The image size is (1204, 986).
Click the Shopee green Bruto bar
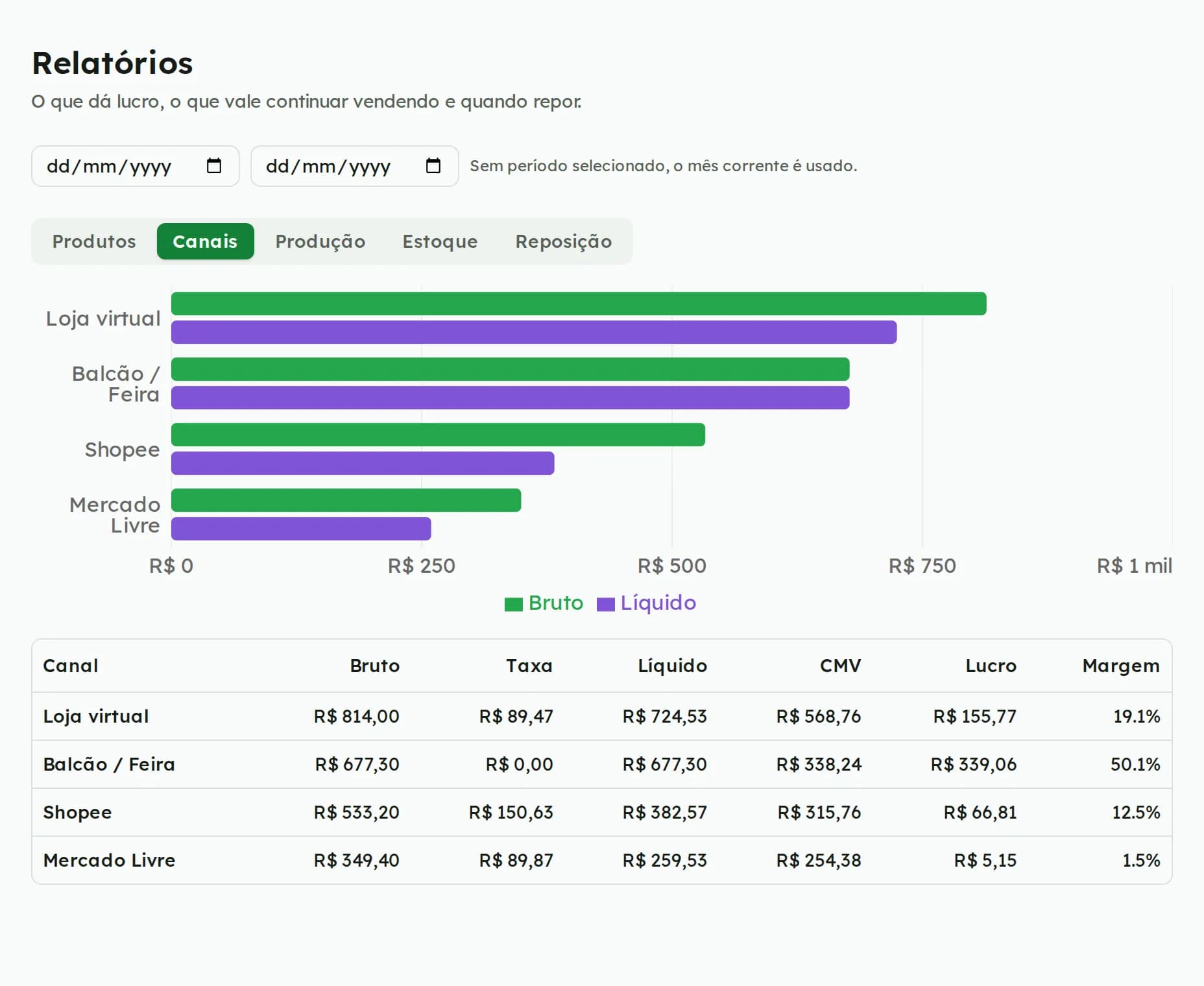pos(438,435)
